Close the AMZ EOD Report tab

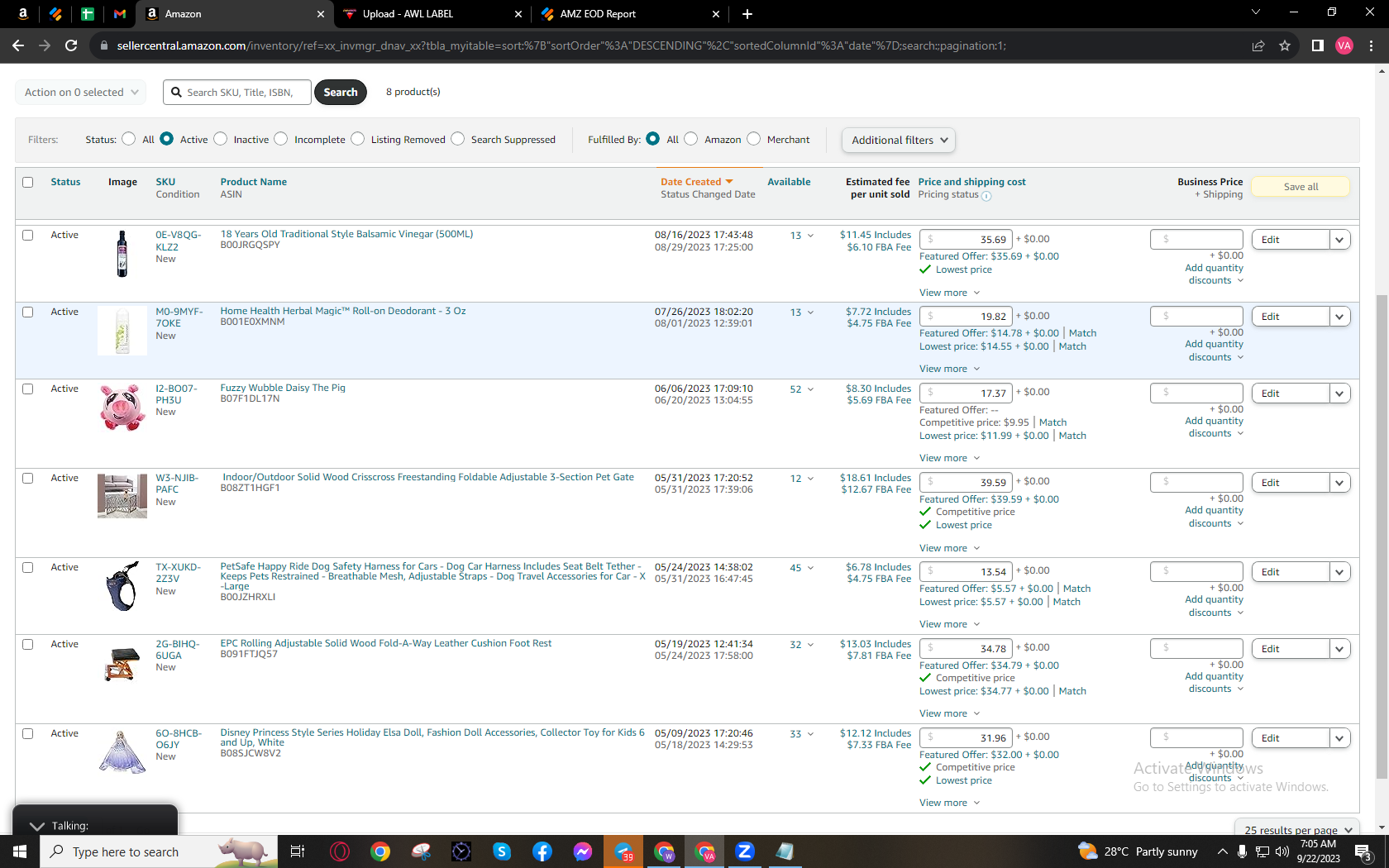click(x=716, y=14)
